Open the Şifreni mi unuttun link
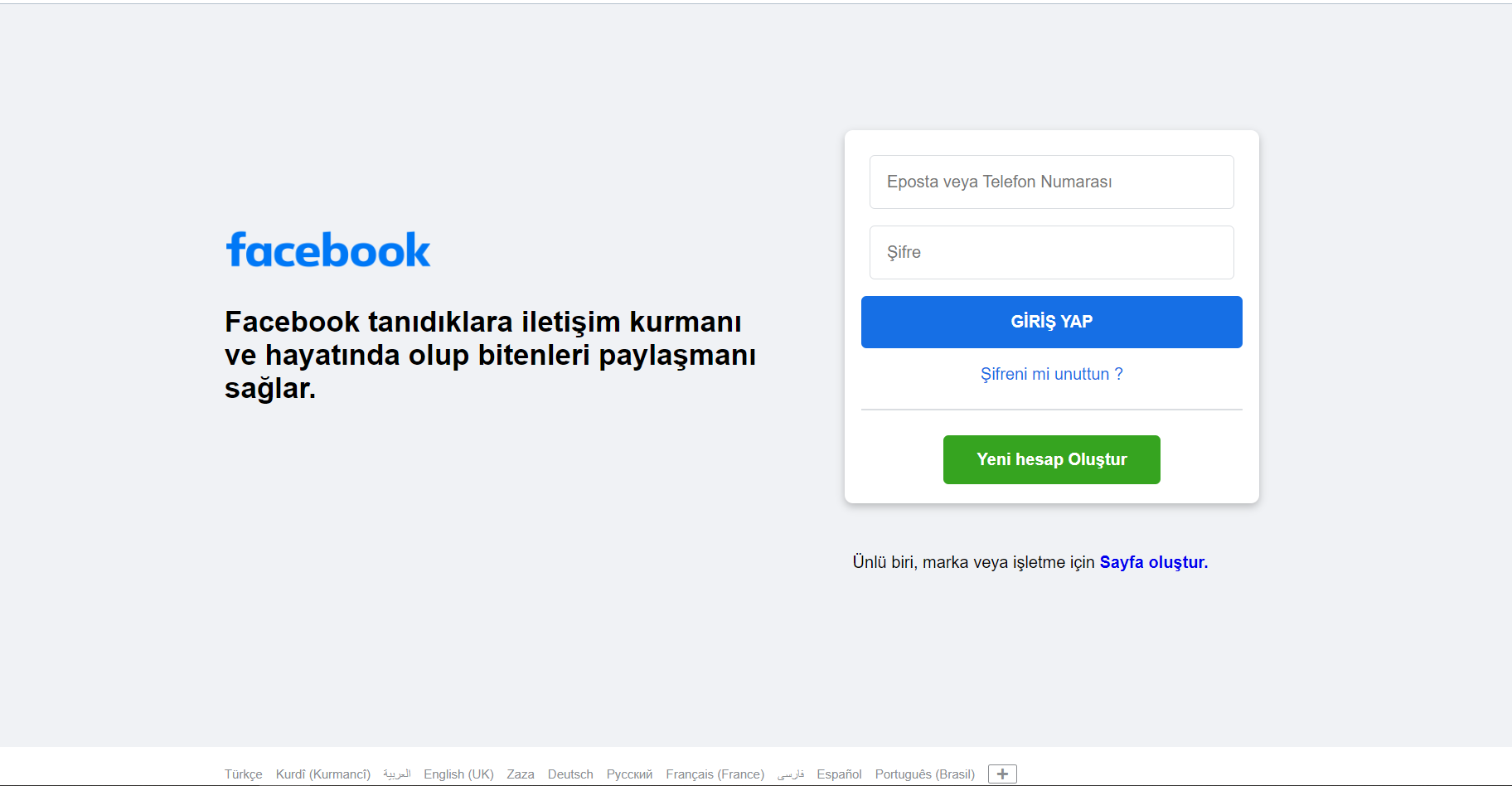This screenshot has width=1512, height=786. click(x=1051, y=374)
